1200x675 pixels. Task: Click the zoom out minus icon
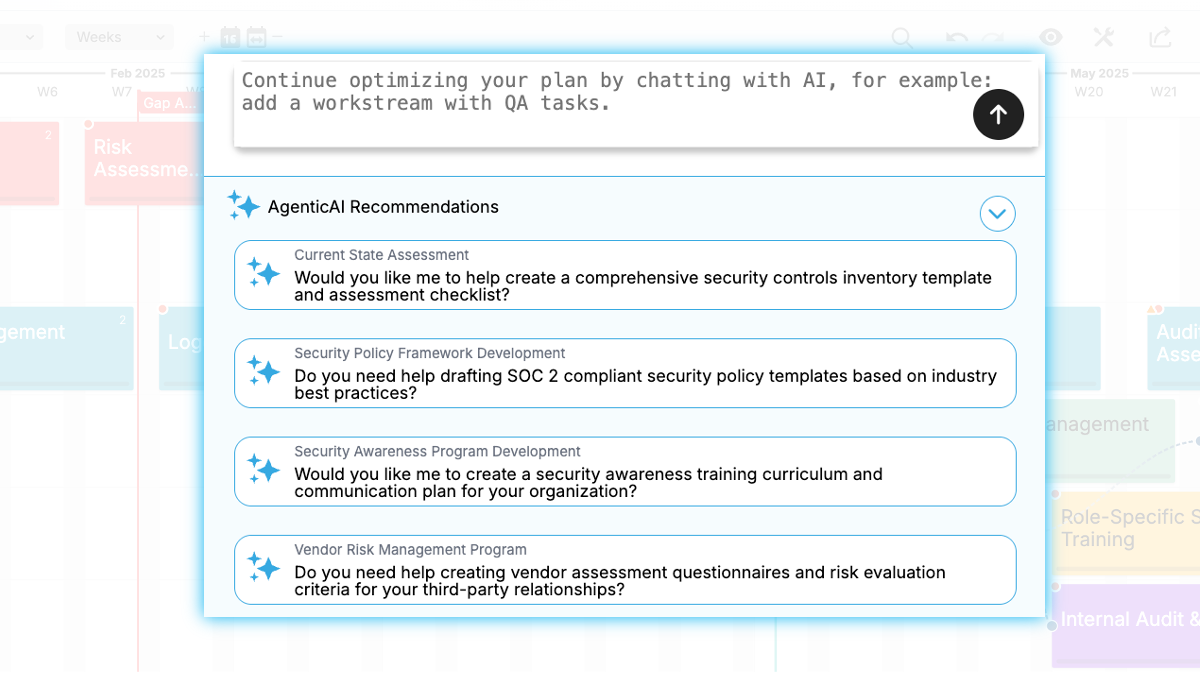click(x=277, y=37)
